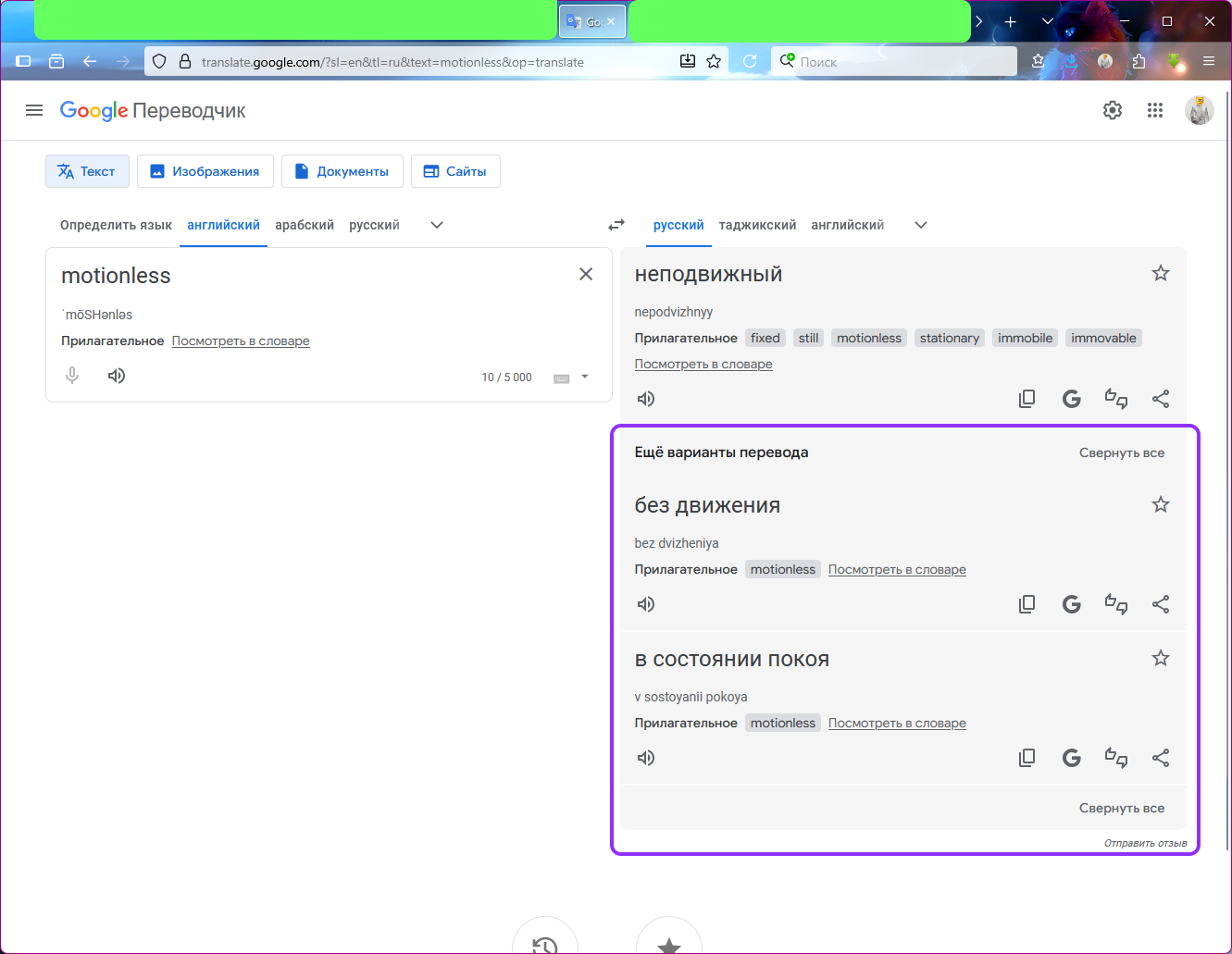Switch to the Сайты tab
The image size is (1232, 954).
click(x=455, y=171)
